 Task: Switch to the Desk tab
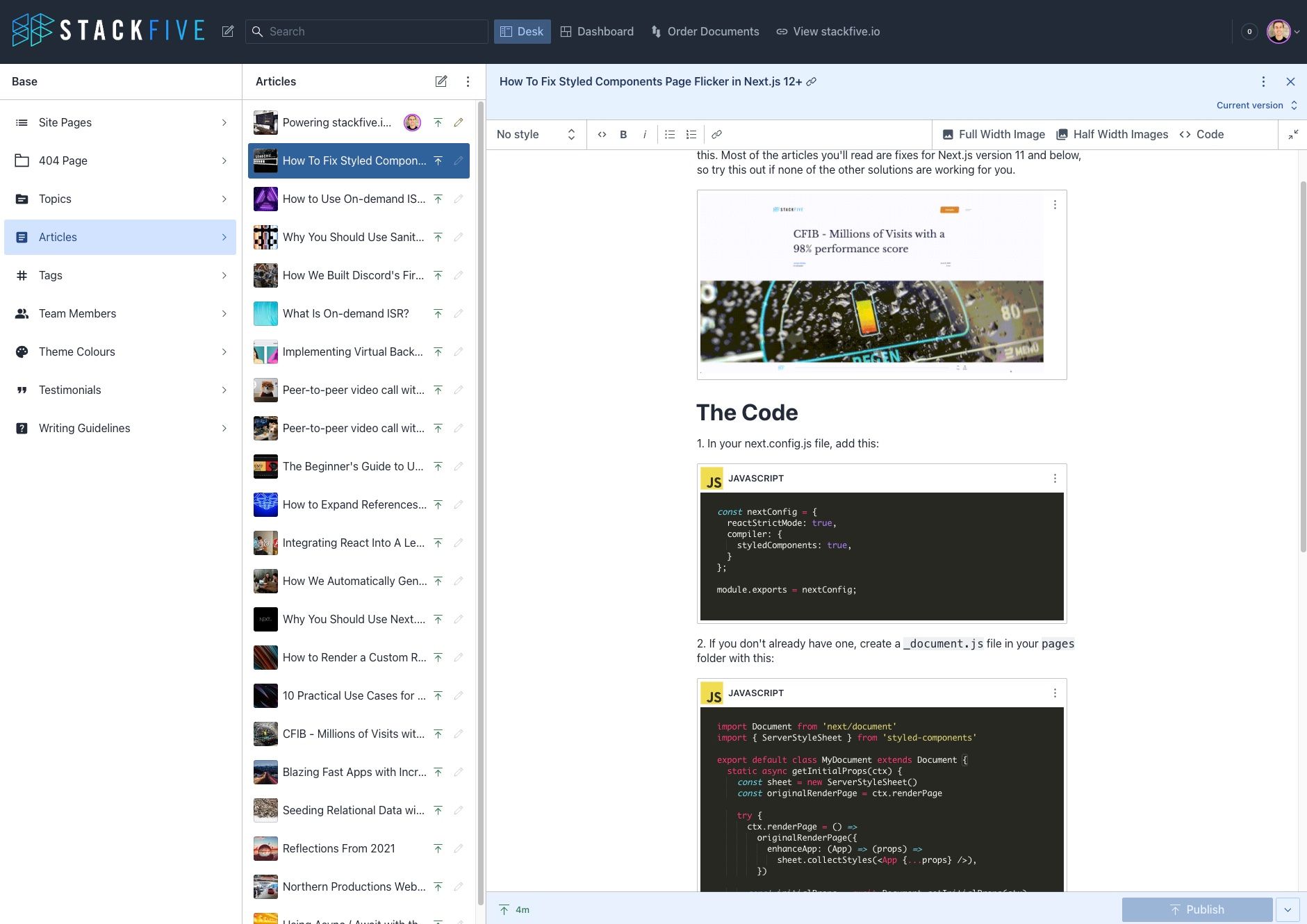click(x=522, y=31)
